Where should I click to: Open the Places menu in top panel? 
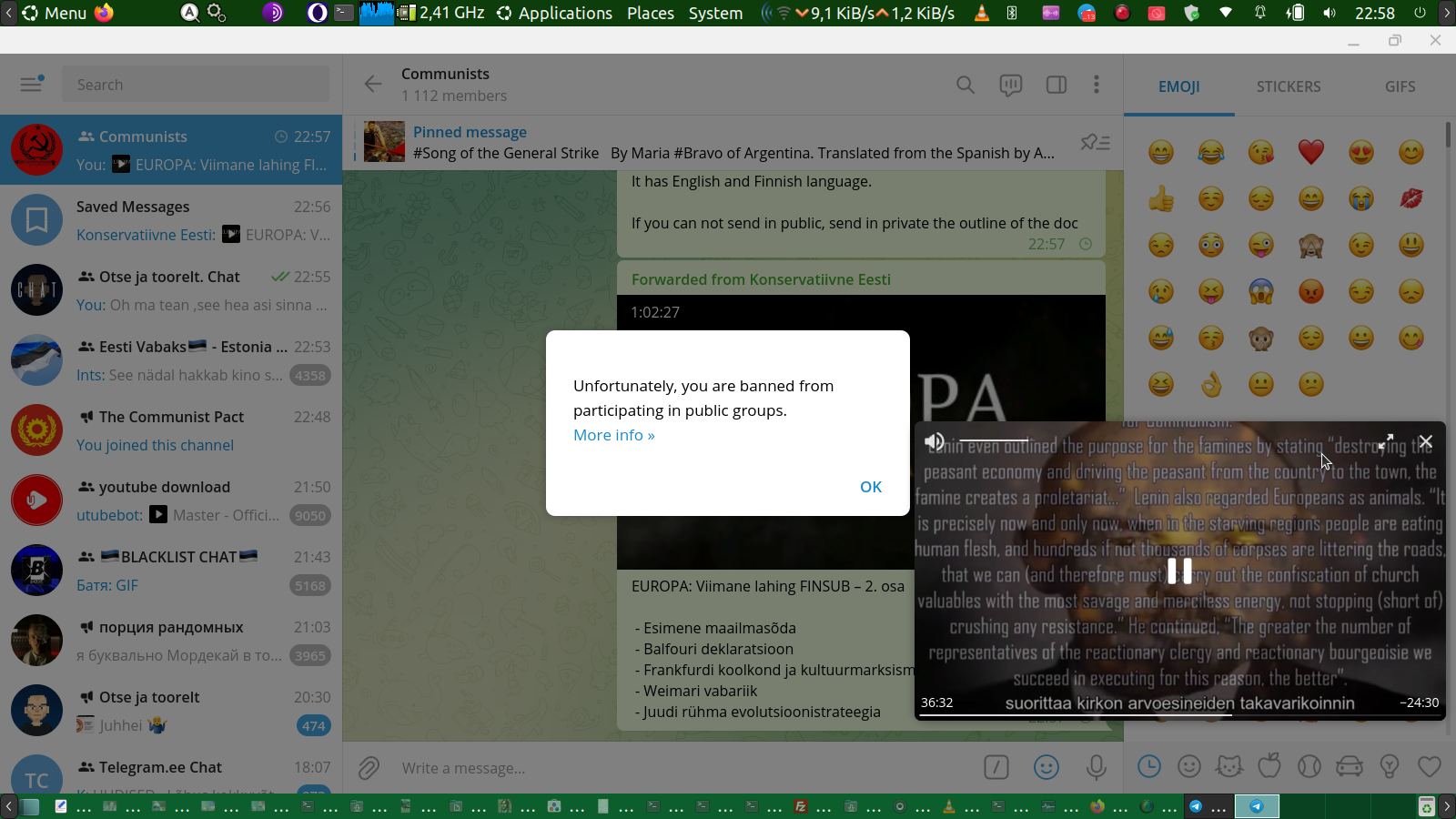(651, 13)
